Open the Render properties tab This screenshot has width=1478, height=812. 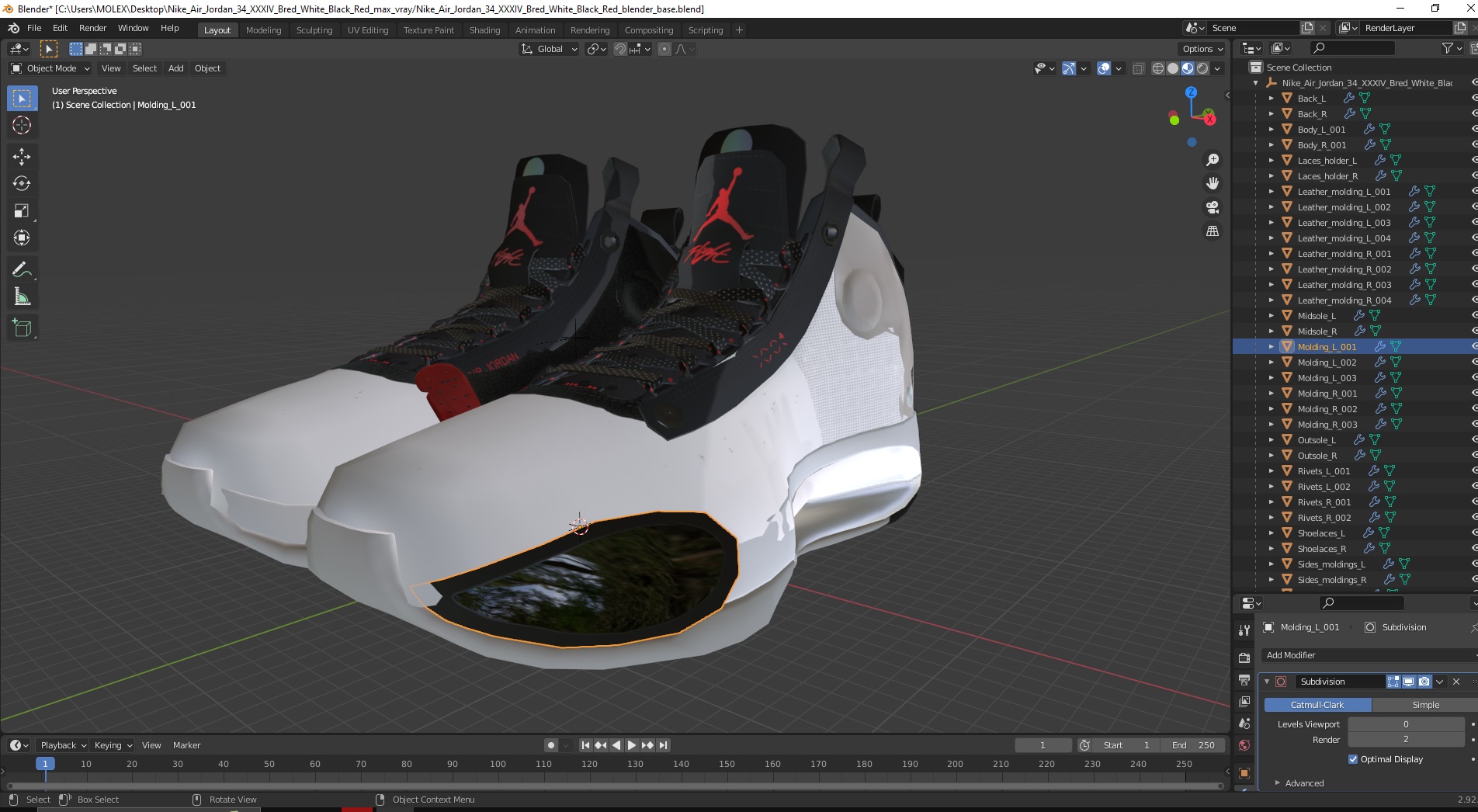(1244, 658)
